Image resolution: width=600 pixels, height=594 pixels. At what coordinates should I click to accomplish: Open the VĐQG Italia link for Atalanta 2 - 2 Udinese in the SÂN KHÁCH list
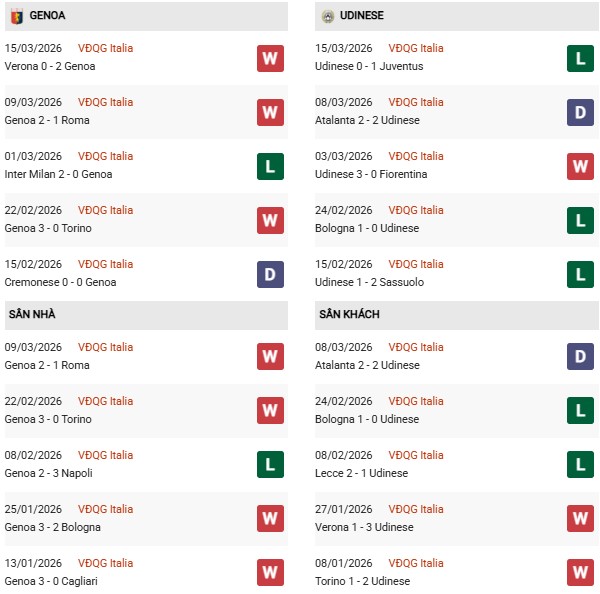pos(415,347)
